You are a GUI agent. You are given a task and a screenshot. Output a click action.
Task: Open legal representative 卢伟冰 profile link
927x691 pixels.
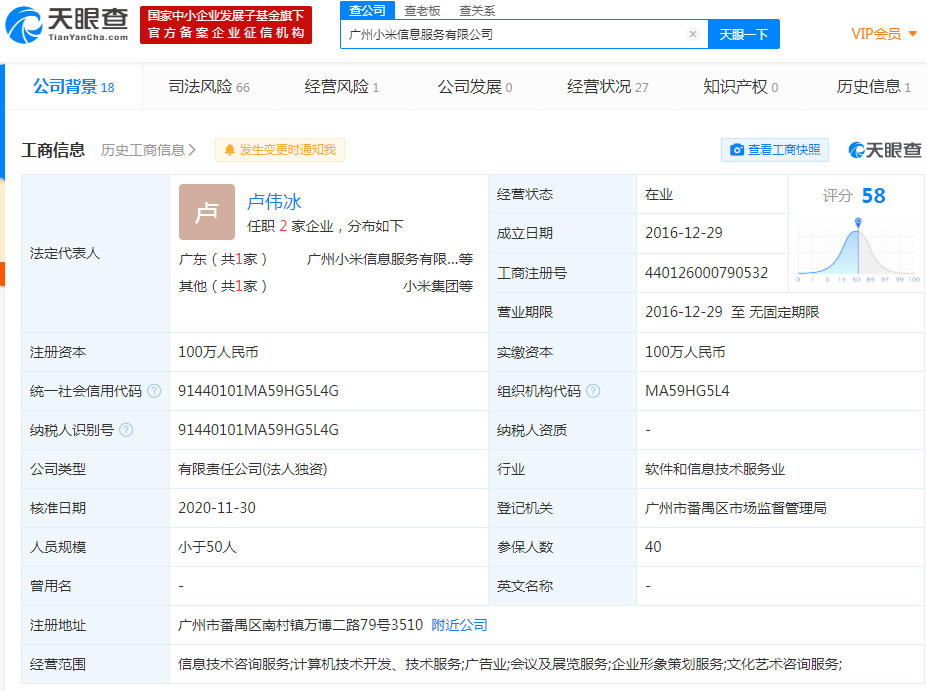(274, 202)
